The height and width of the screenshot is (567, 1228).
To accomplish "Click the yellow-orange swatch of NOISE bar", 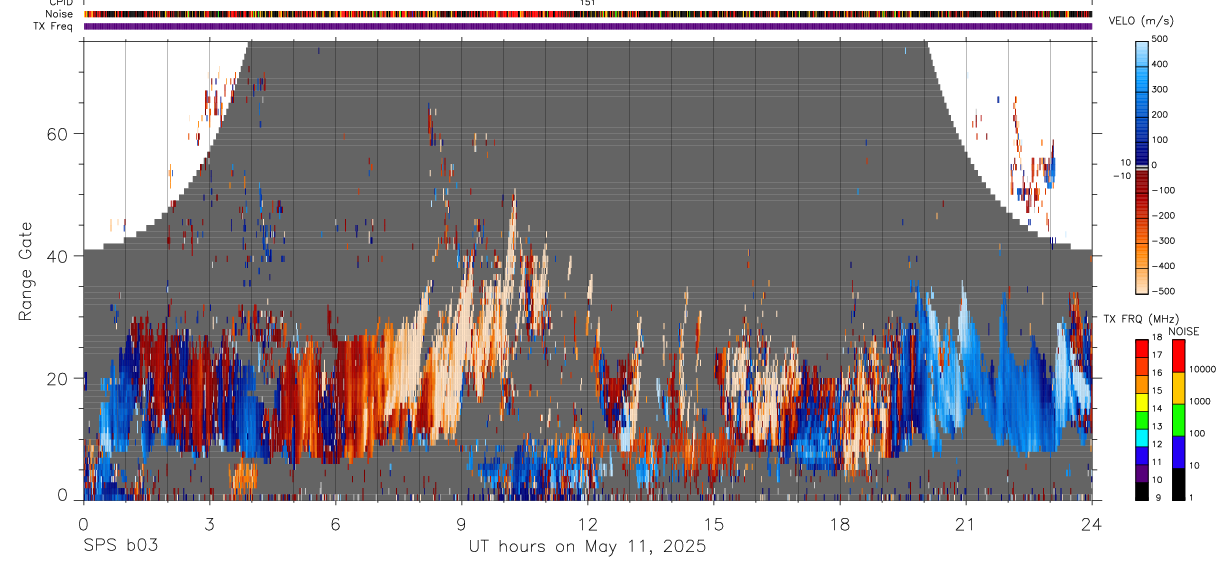I will [x=1180, y=388].
